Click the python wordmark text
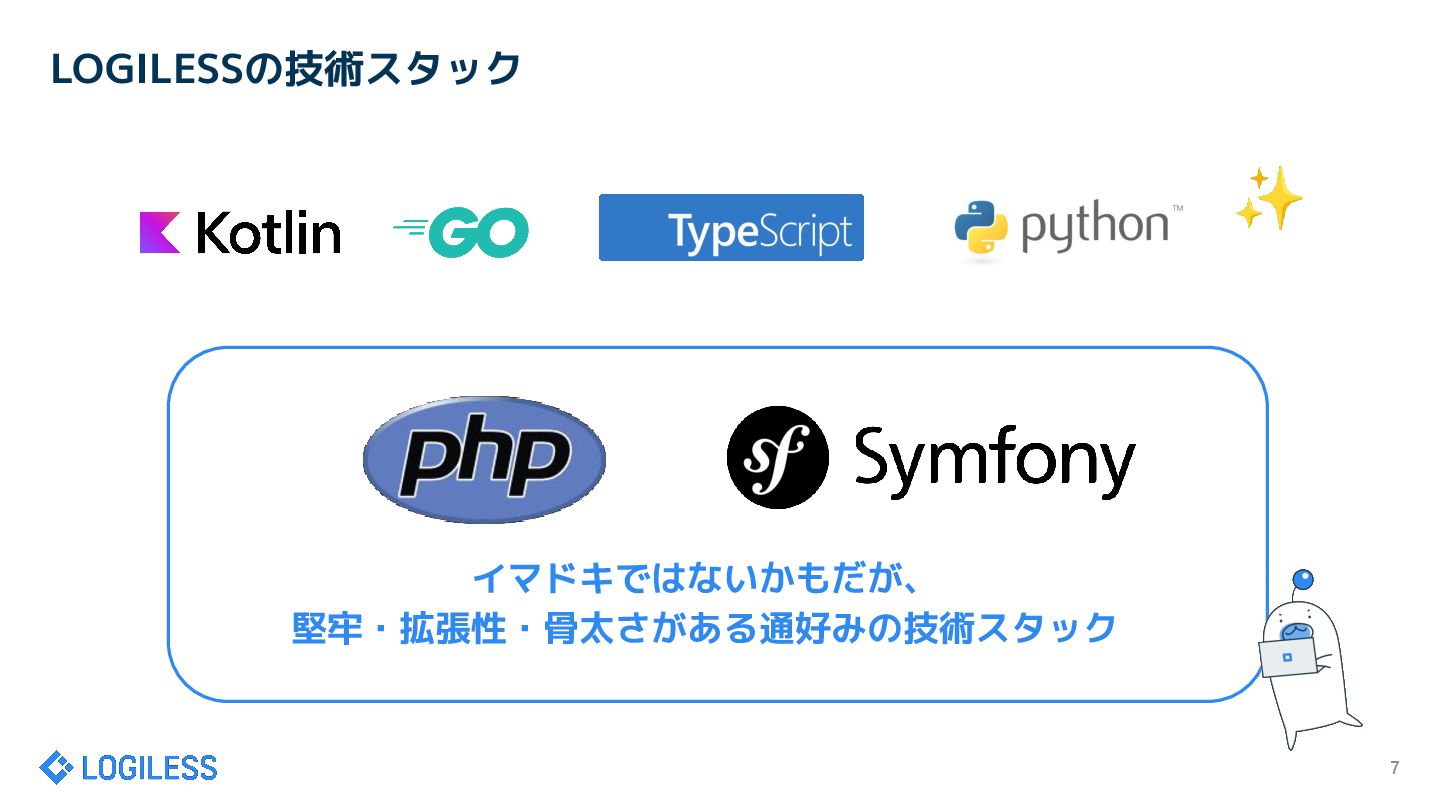Image resolution: width=1440 pixels, height=810 pixels. pos(1096,228)
